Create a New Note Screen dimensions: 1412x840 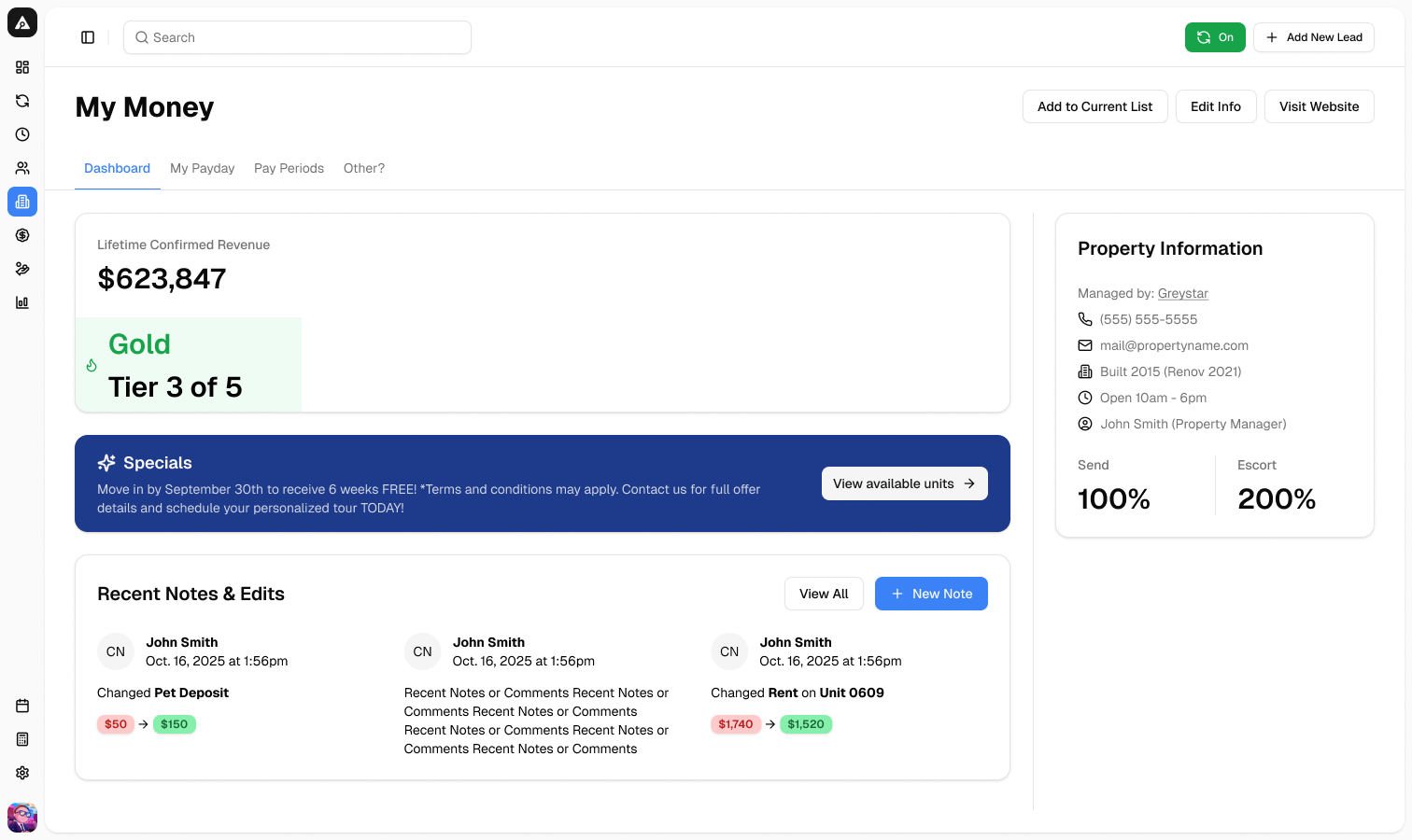click(931, 594)
